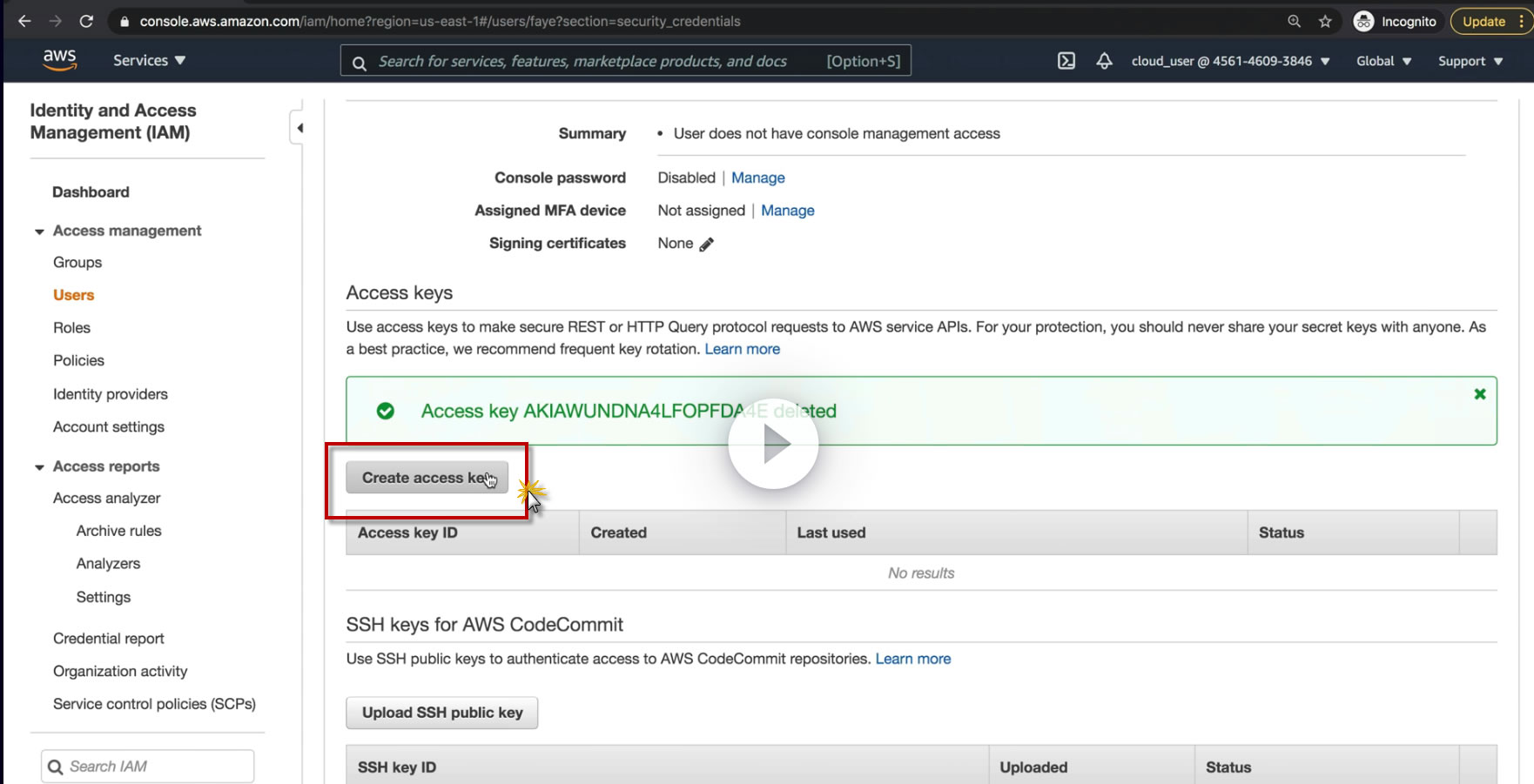This screenshot has height=784, width=1534.
Task: Play the video overlay
Action: 773,445
